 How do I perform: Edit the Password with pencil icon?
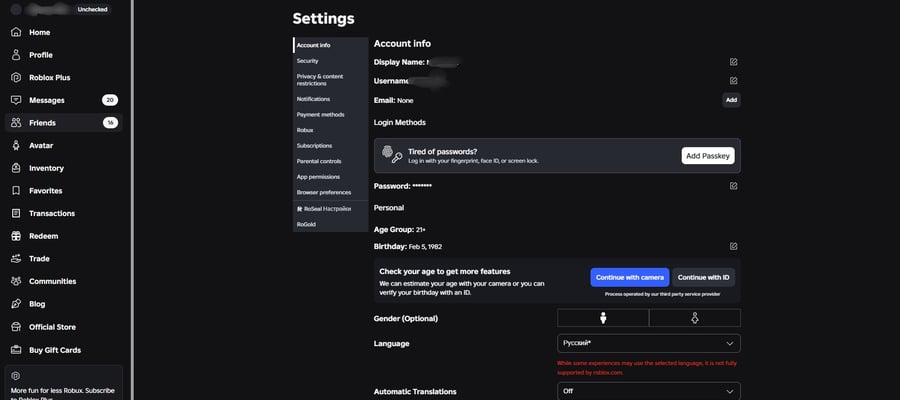[733, 186]
